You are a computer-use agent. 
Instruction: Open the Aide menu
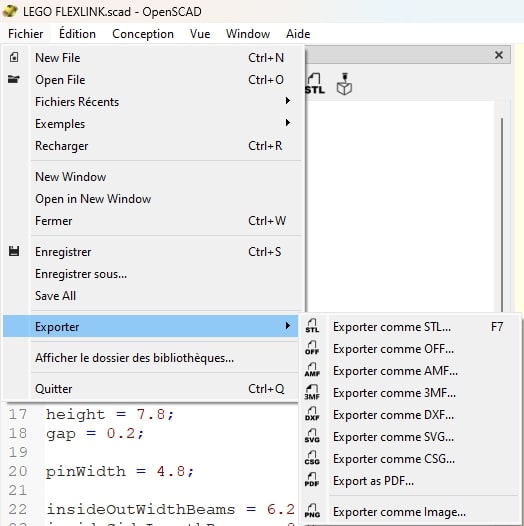(x=298, y=34)
